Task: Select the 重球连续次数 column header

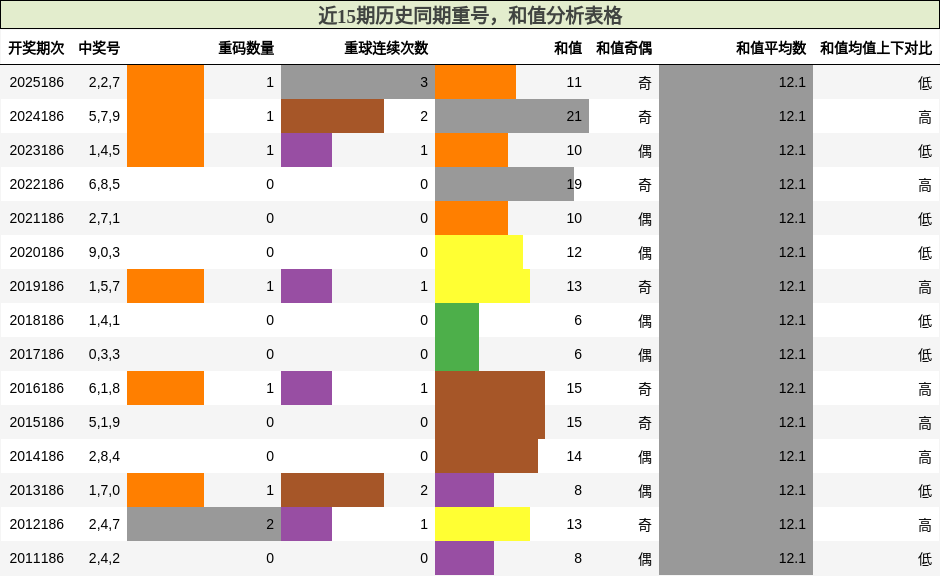Action: [x=386, y=48]
